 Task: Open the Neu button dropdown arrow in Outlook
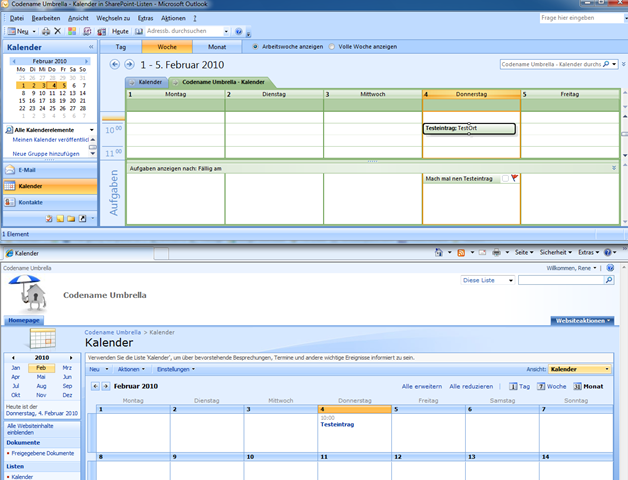(x=34, y=31)
